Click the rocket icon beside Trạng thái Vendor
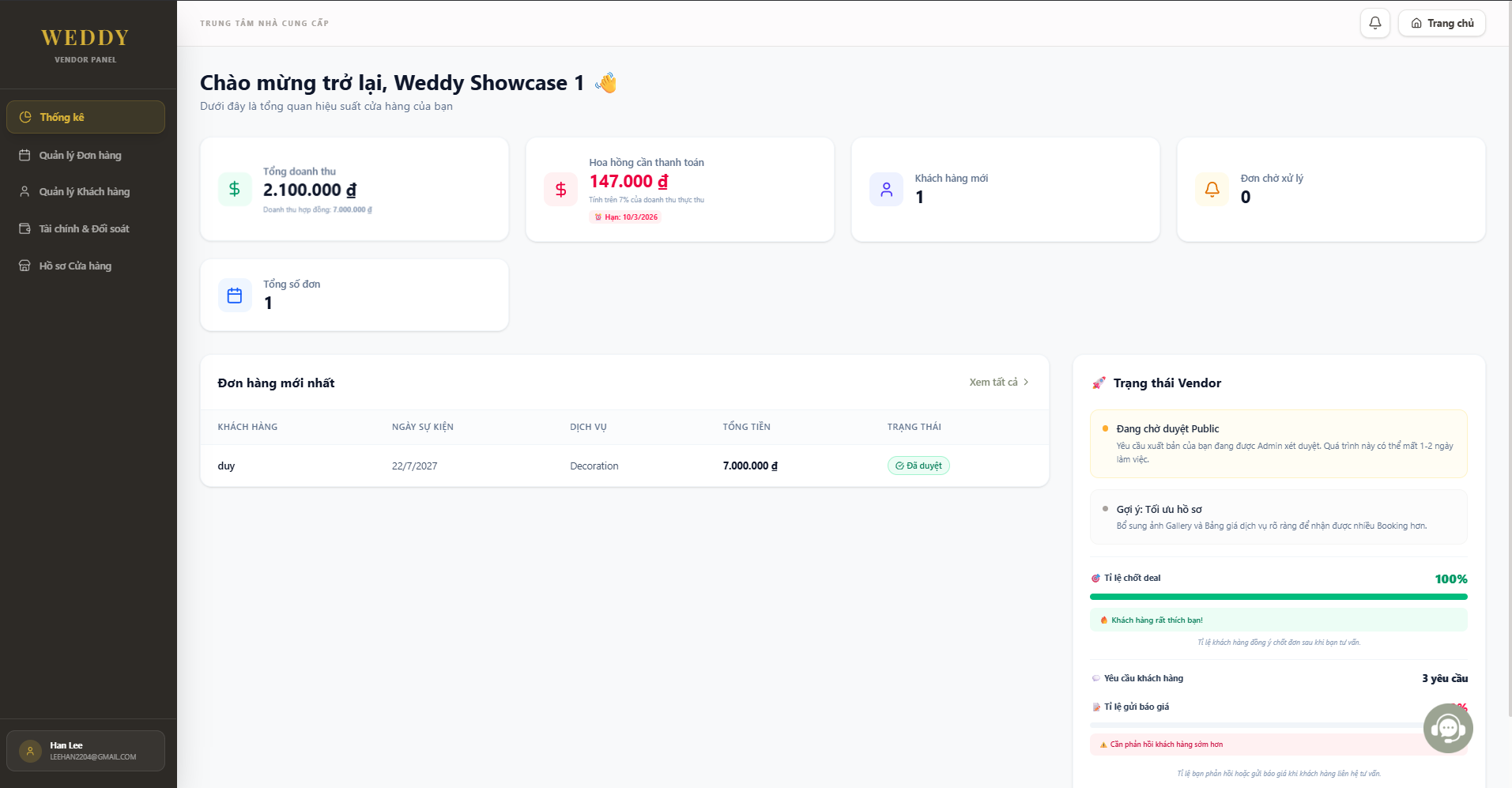The width and height of the screenshot is (1512, 788). click(x=1099, y=383)
